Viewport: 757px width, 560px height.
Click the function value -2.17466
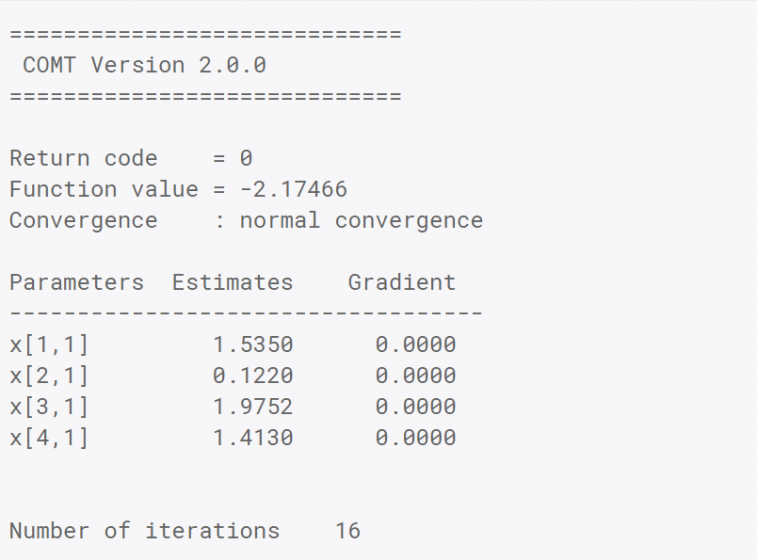(x=294, y=189)
